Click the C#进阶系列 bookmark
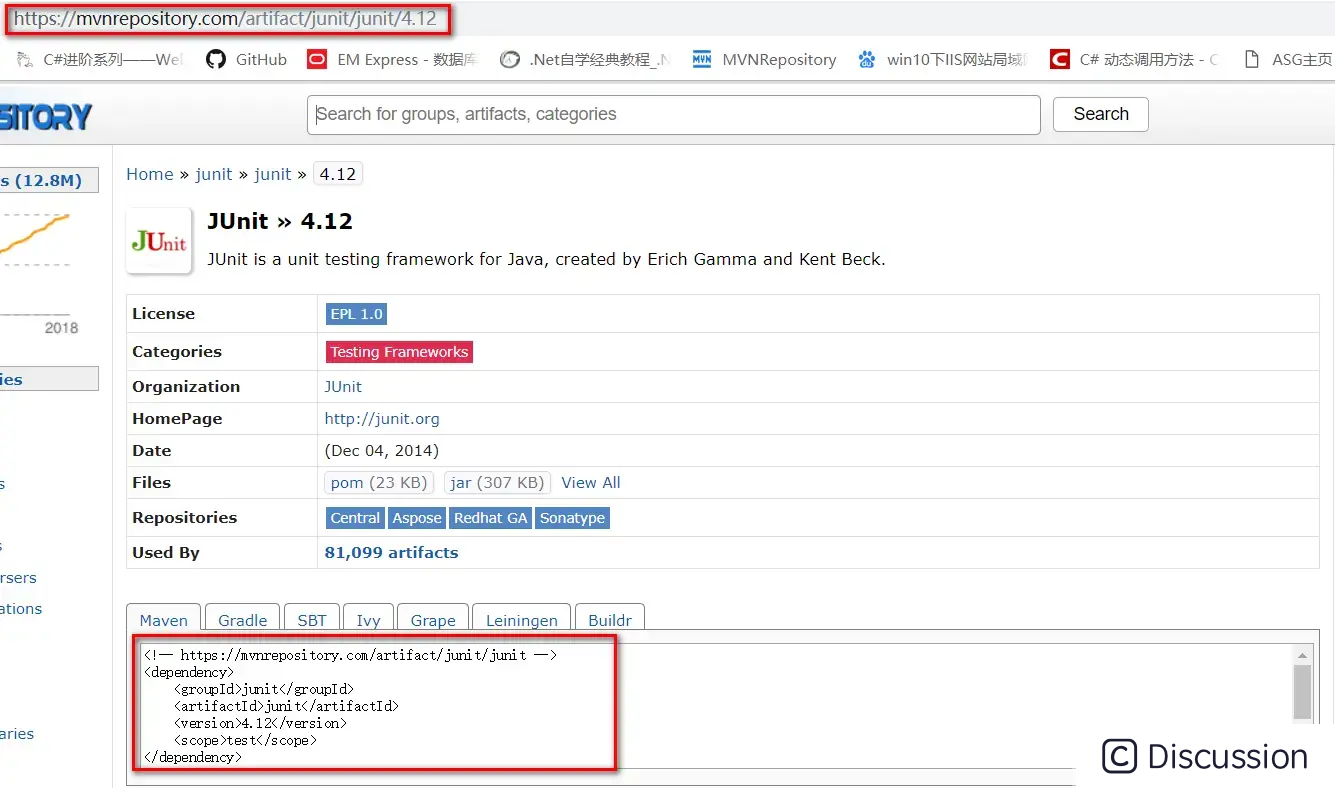This screenshot has height=788, width=1335. pos(101,59)
